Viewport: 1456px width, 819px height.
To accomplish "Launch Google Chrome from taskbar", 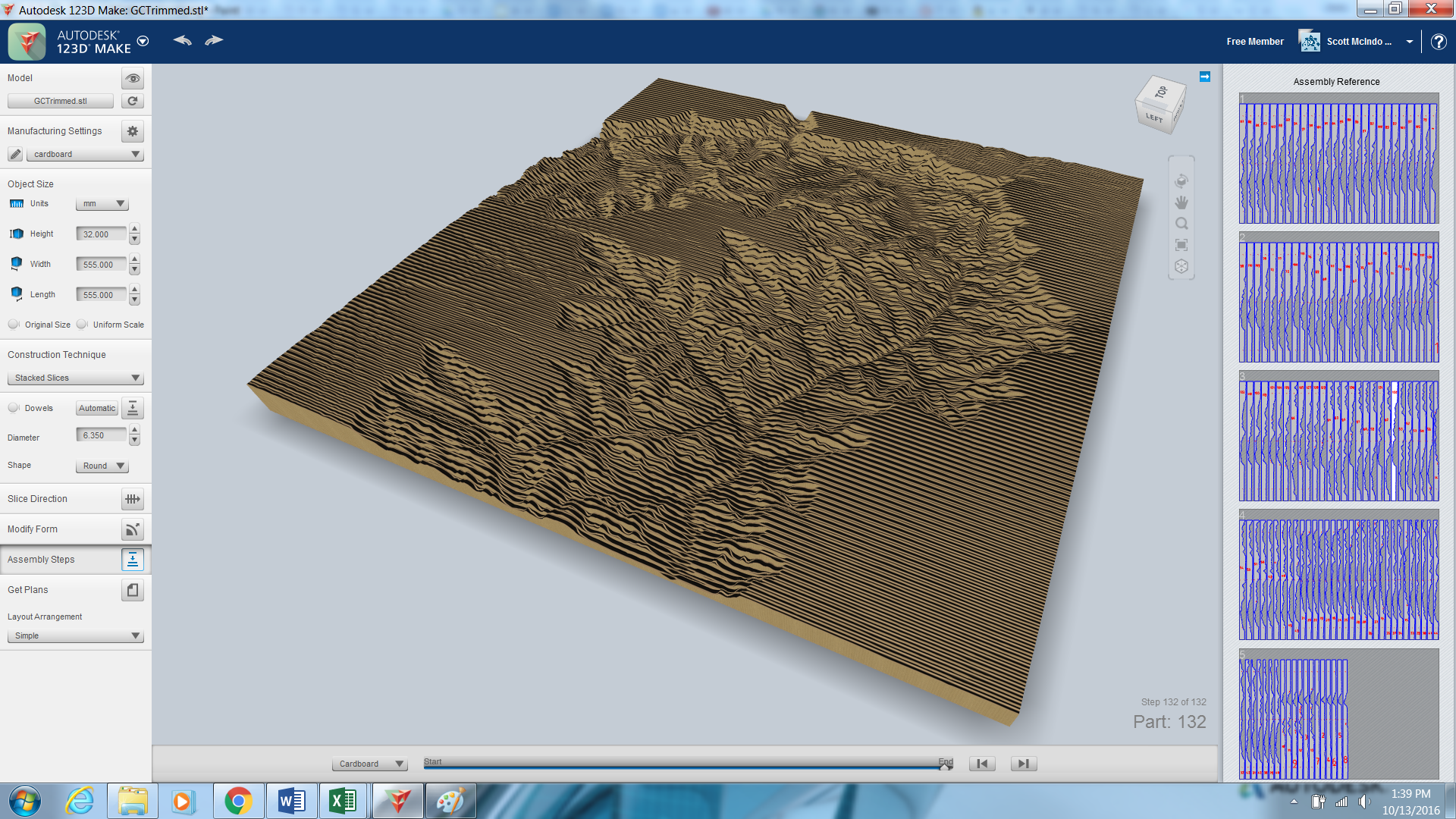I will (x=238, y=801).
